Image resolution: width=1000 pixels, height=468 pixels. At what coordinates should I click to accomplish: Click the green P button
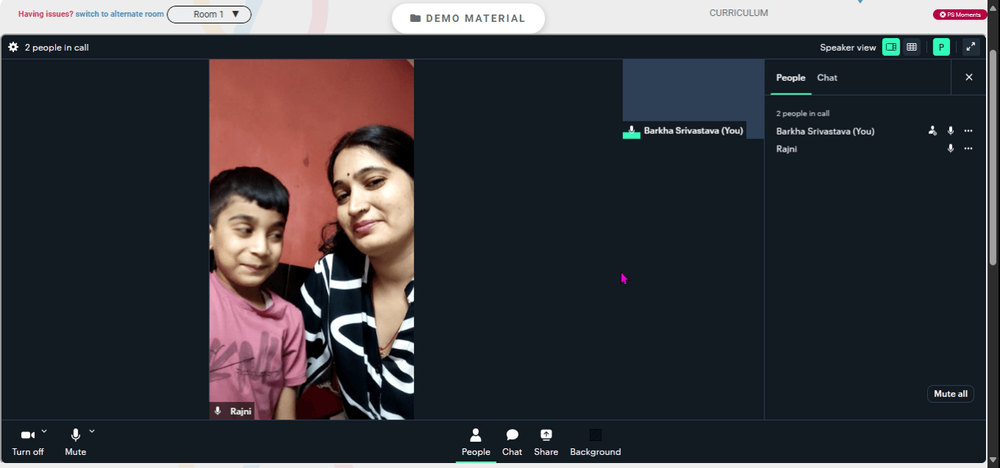[x=941, y=47]
